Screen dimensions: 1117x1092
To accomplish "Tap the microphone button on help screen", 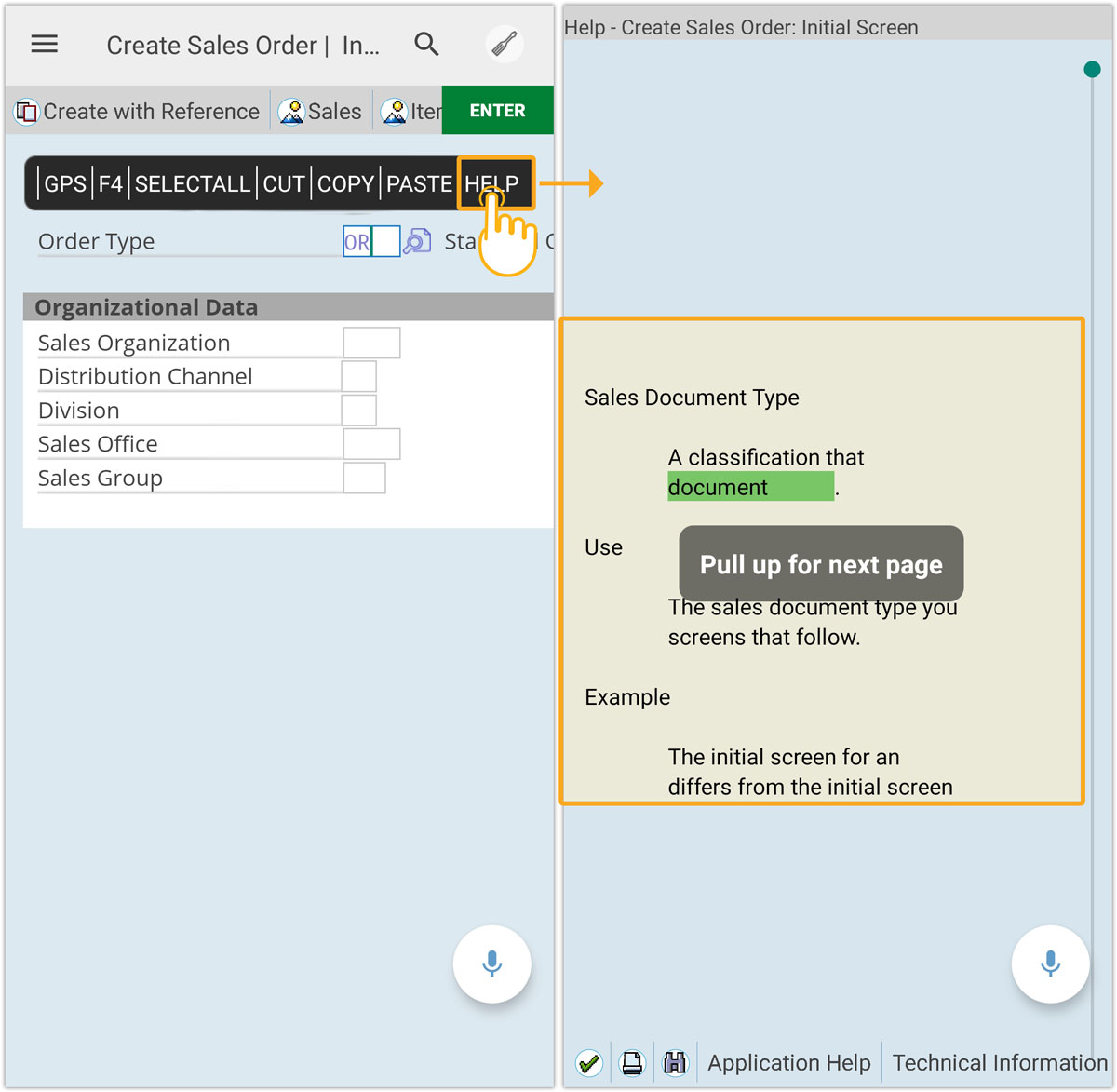I will pyautogui.click(x=1050, y=964).
